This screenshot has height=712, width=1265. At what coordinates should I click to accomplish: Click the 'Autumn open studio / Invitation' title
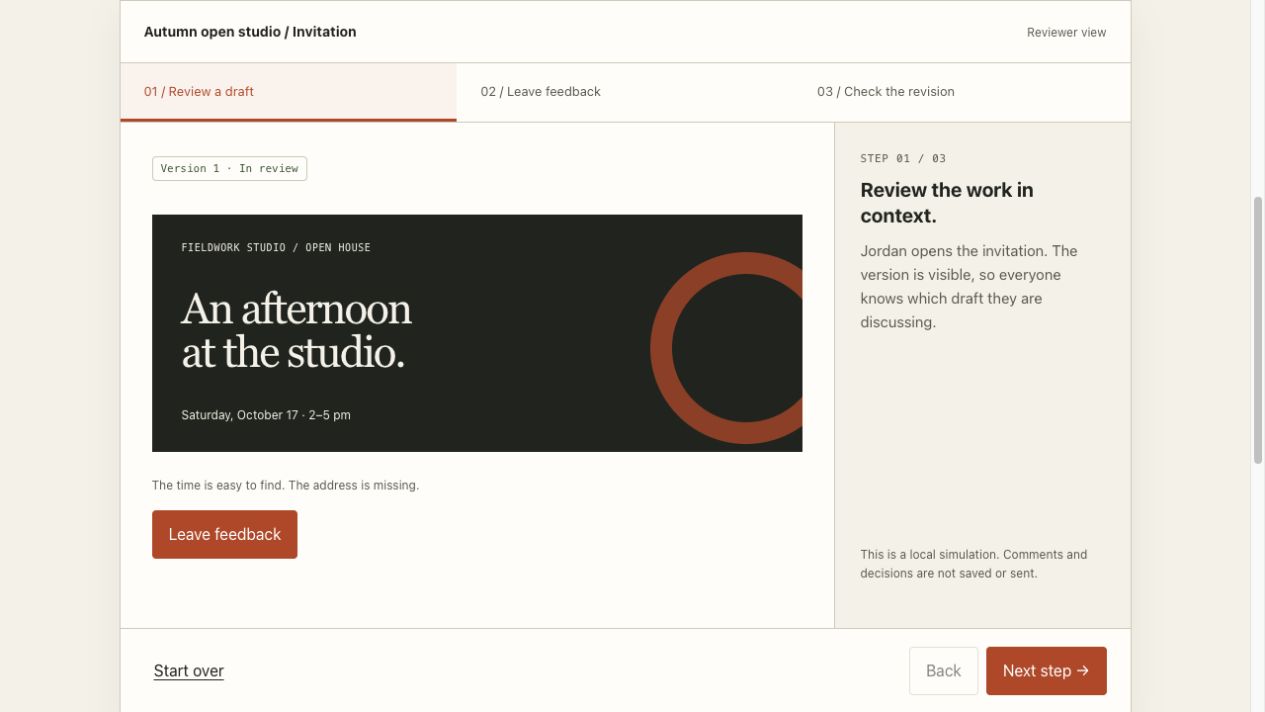[x=250, y=32]
